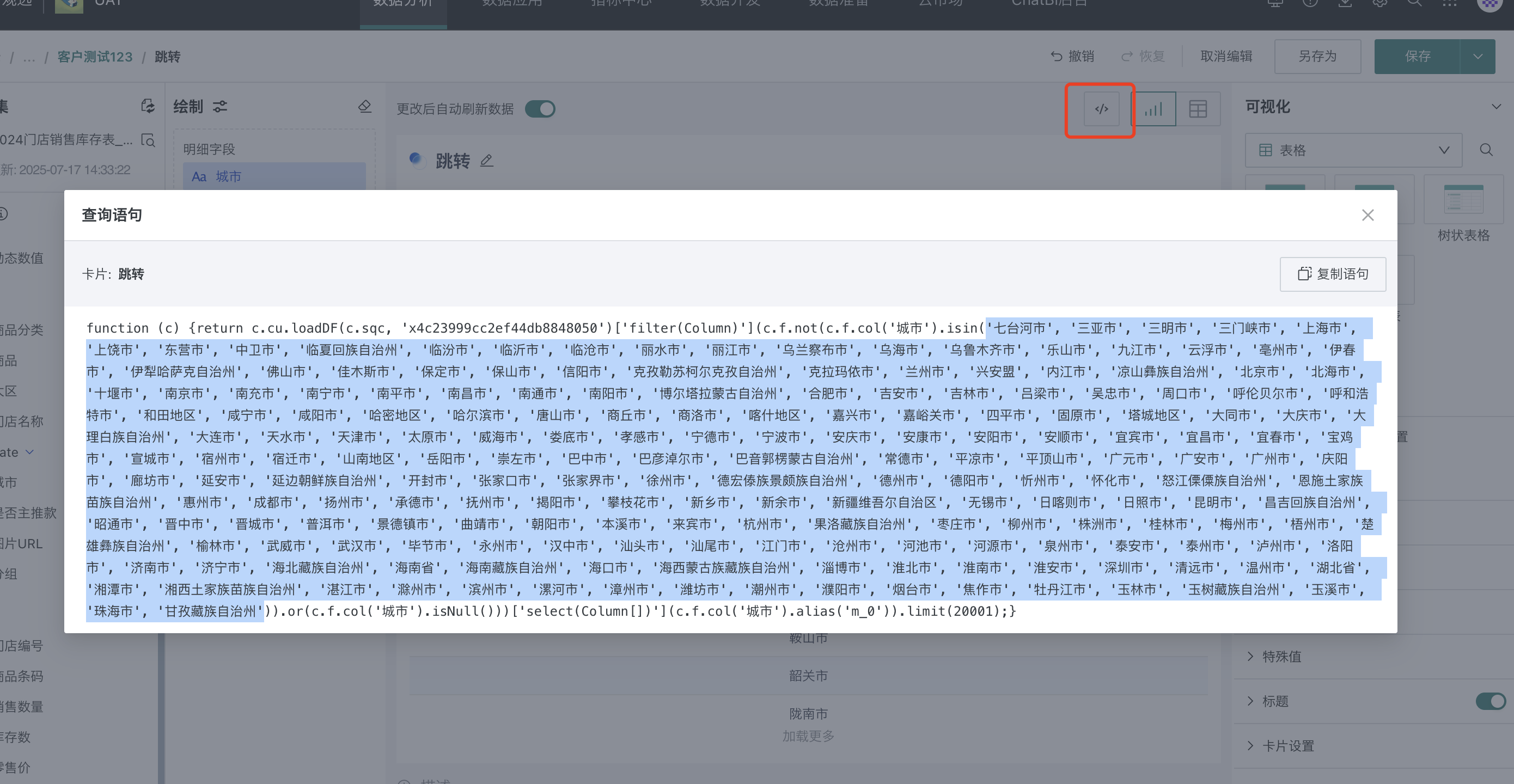Click 取消编辑 in the toolbar
Screen dimensions: 1514x784
pyautogui.click(x=1225, y=57)
